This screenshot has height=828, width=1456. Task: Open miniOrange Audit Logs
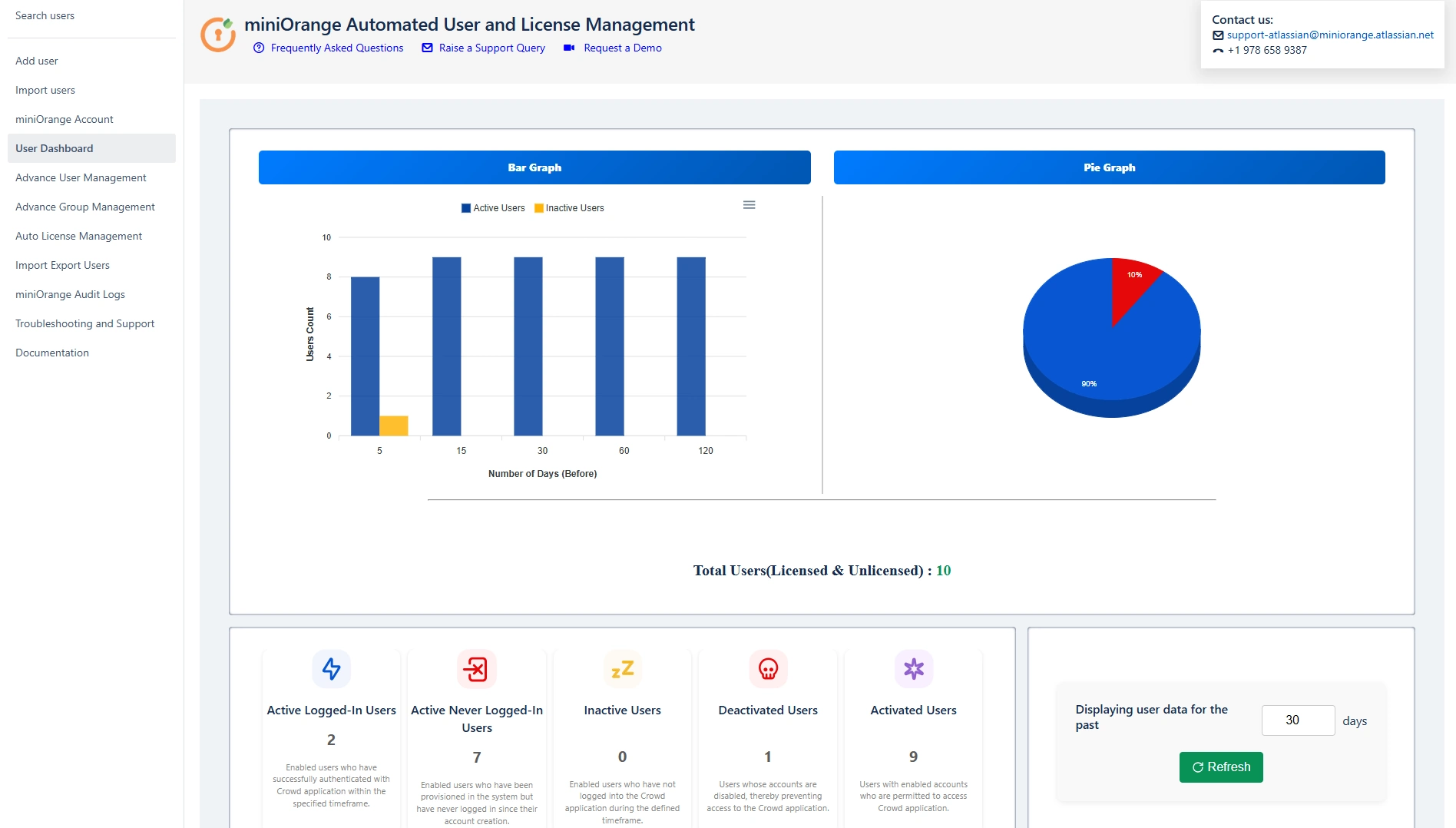coord(91,294)
